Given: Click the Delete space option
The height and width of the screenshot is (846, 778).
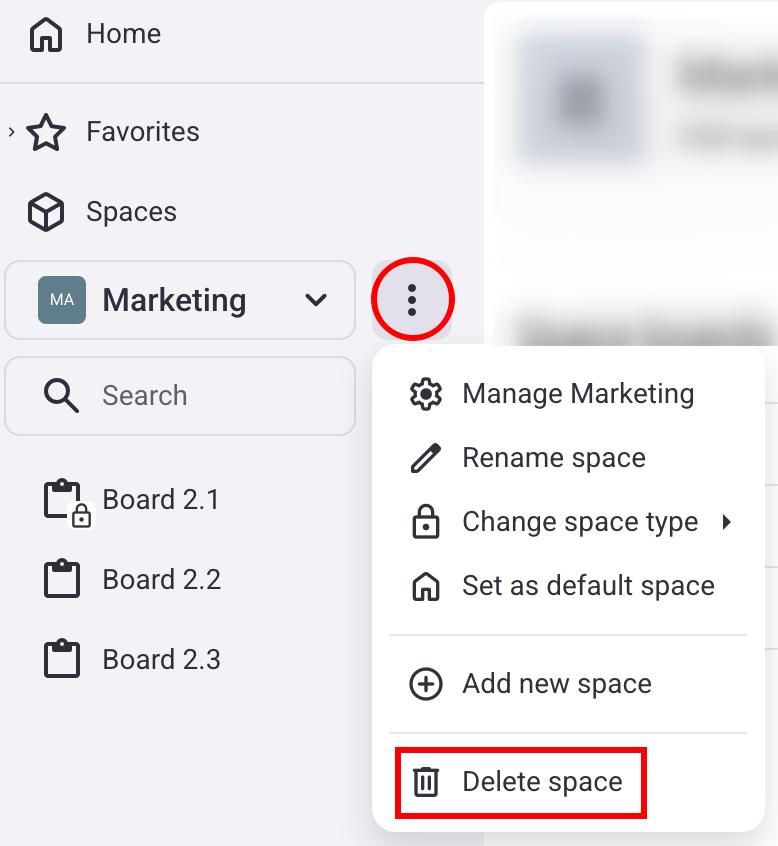Looking at the screenshot, I should coord(541,782).
